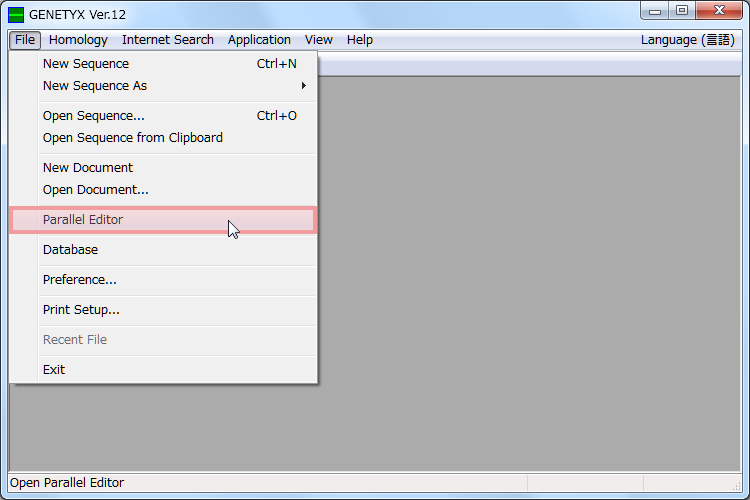Close the GENETYX window

tap(719, 11)
